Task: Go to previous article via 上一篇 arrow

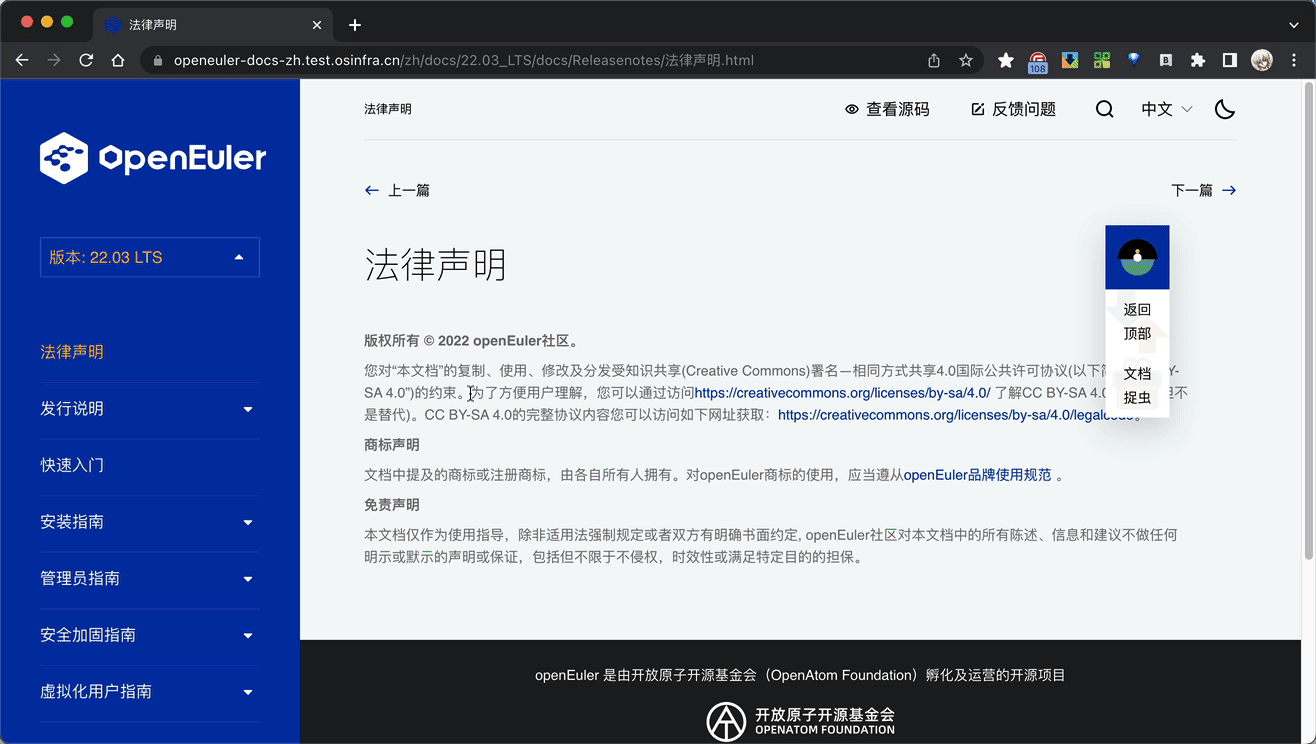Action: [x=371, y=189]
